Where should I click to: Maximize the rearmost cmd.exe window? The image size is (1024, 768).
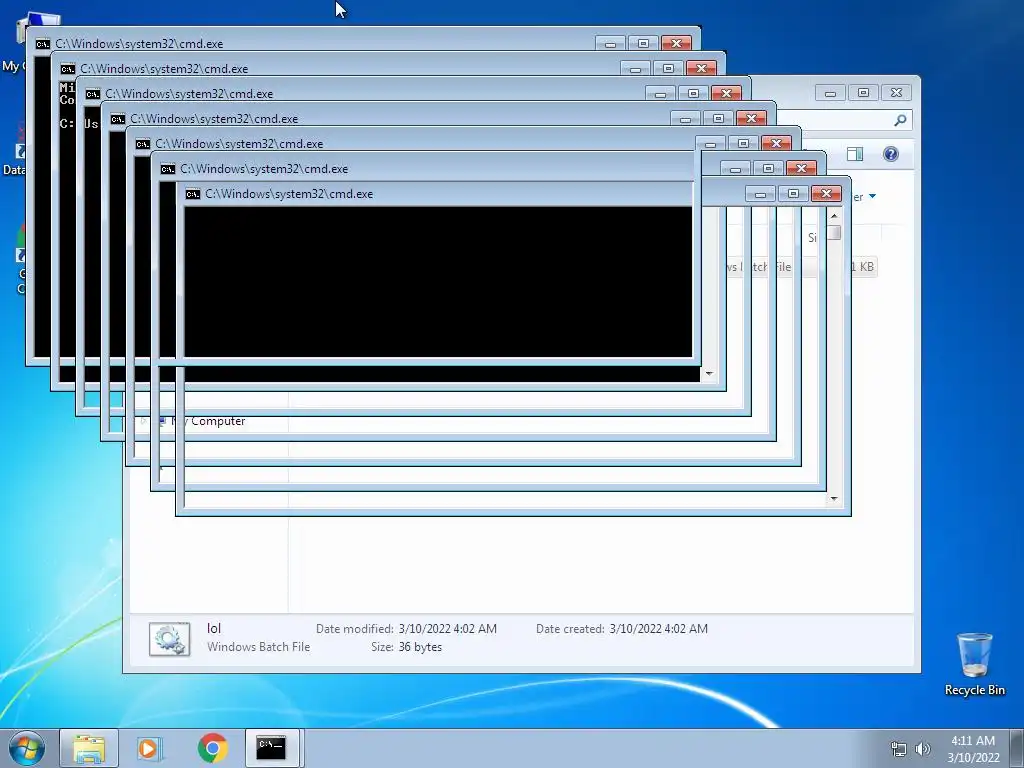coord(643,43)
